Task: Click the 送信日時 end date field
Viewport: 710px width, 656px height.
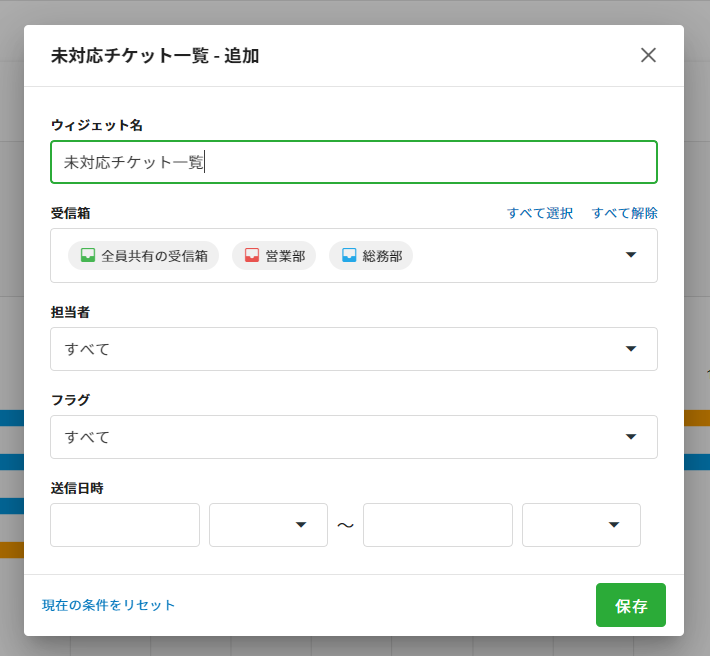Action: tap(437, 525)
